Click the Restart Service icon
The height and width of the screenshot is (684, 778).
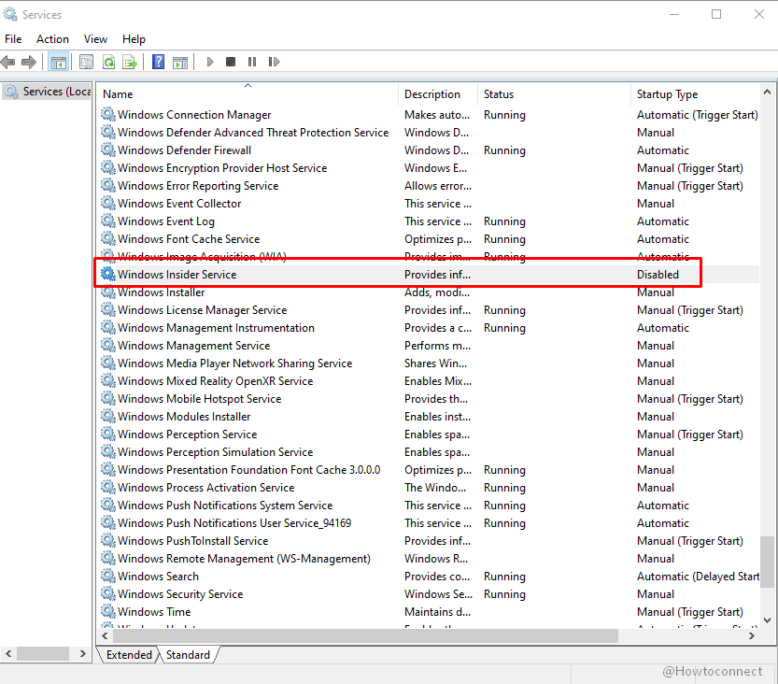point(274,62)
